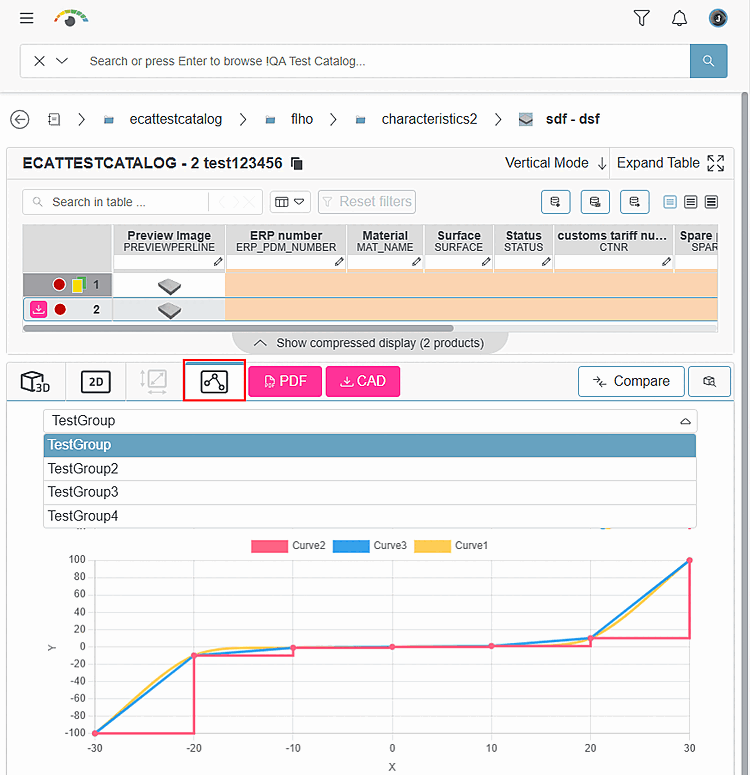The height and width of the screenshot is (775, 750).
Task: Collapse the TestGroup combo box
Action: click(x=685, y=421)
